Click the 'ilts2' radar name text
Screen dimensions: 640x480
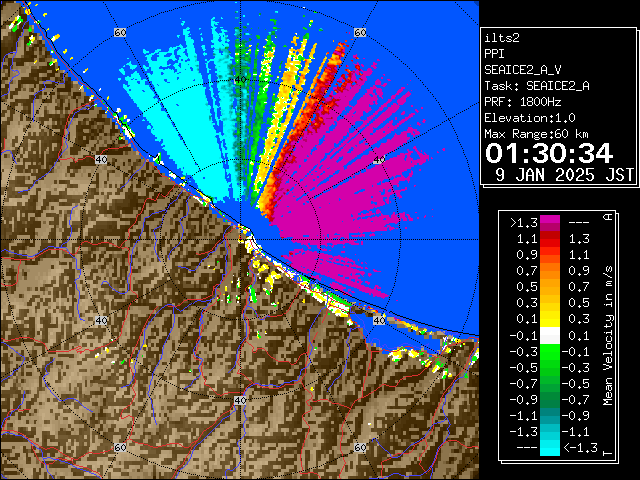point(502,38)
